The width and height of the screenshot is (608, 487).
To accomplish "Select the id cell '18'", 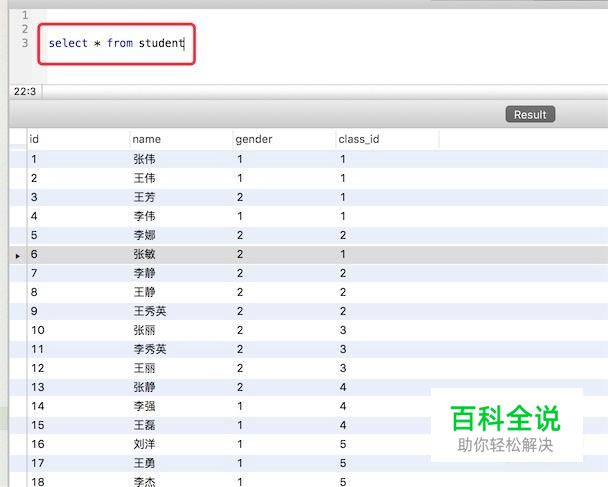I will 38,482.
